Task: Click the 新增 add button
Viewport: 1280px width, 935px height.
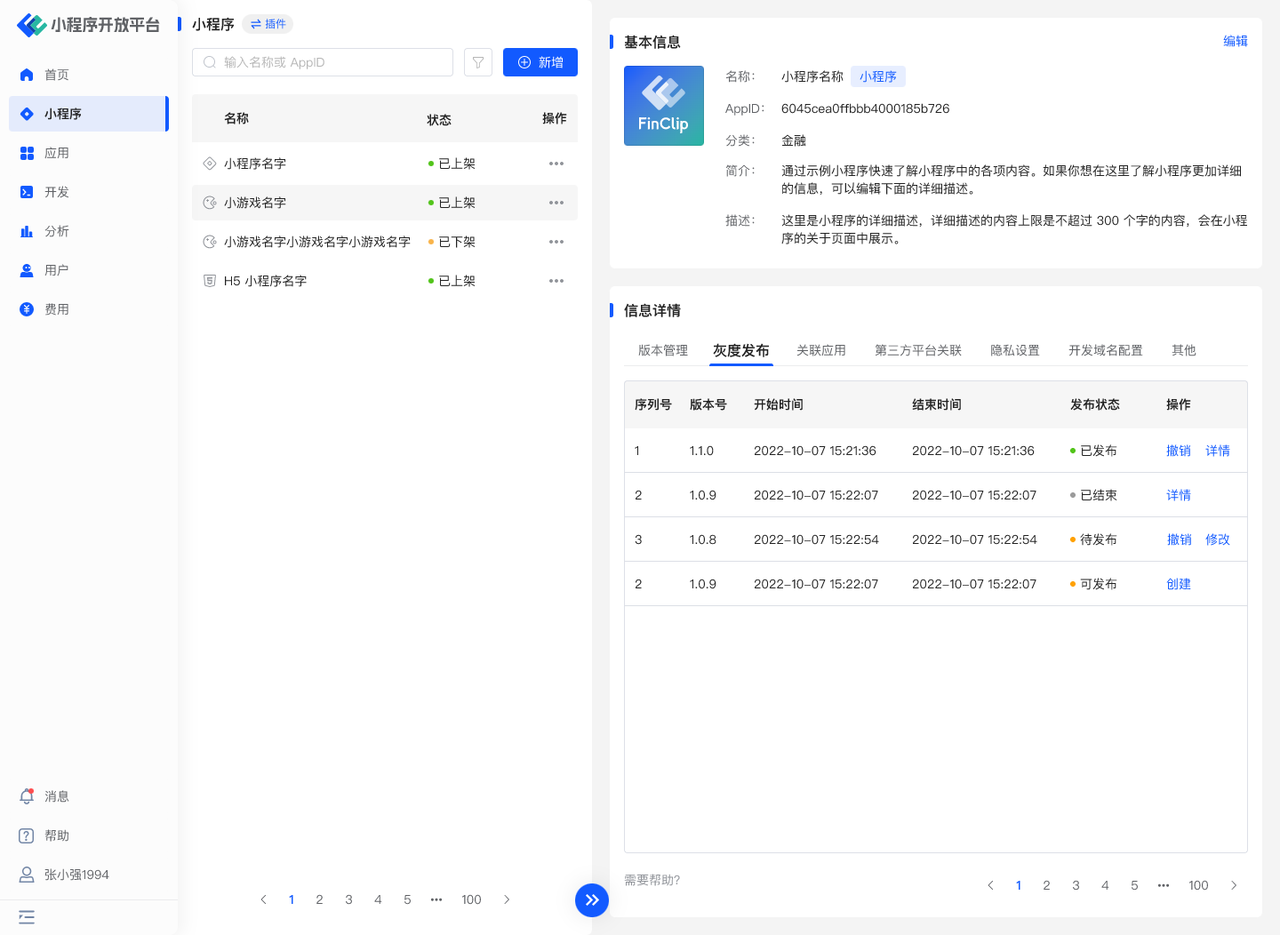Action: point(540,62)
